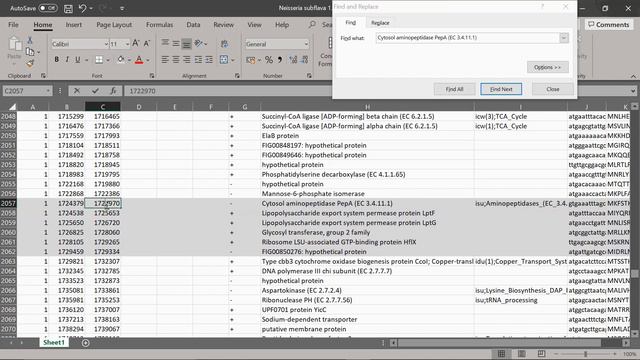Screen dimensions: 640x360
Task: Click Decrease Decimal icon
Action: click(x=304, y=60)
